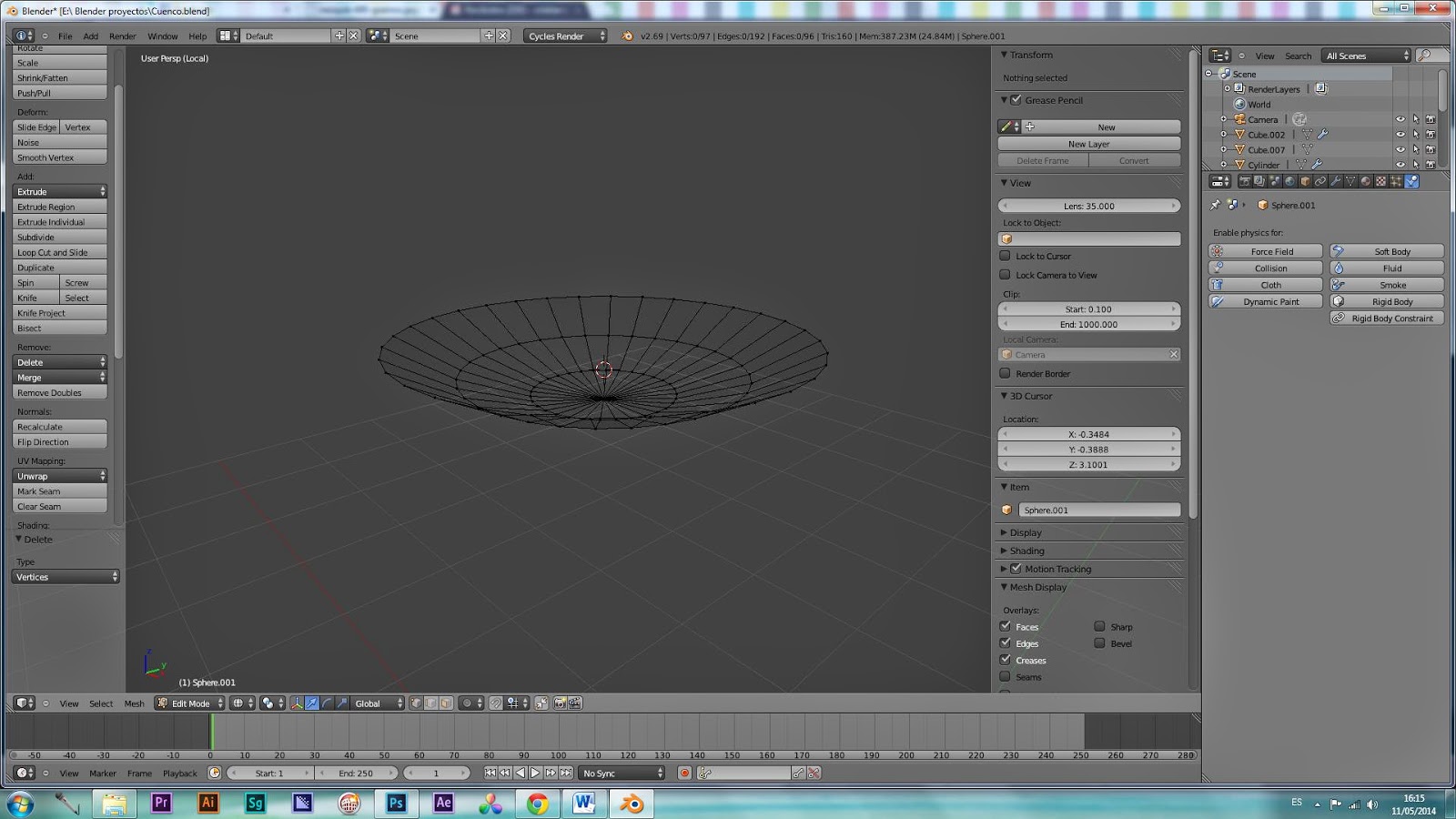Open the Render properties camera icon tab
This screenshot has height=819, width=1456.
tap(1246, 182)
